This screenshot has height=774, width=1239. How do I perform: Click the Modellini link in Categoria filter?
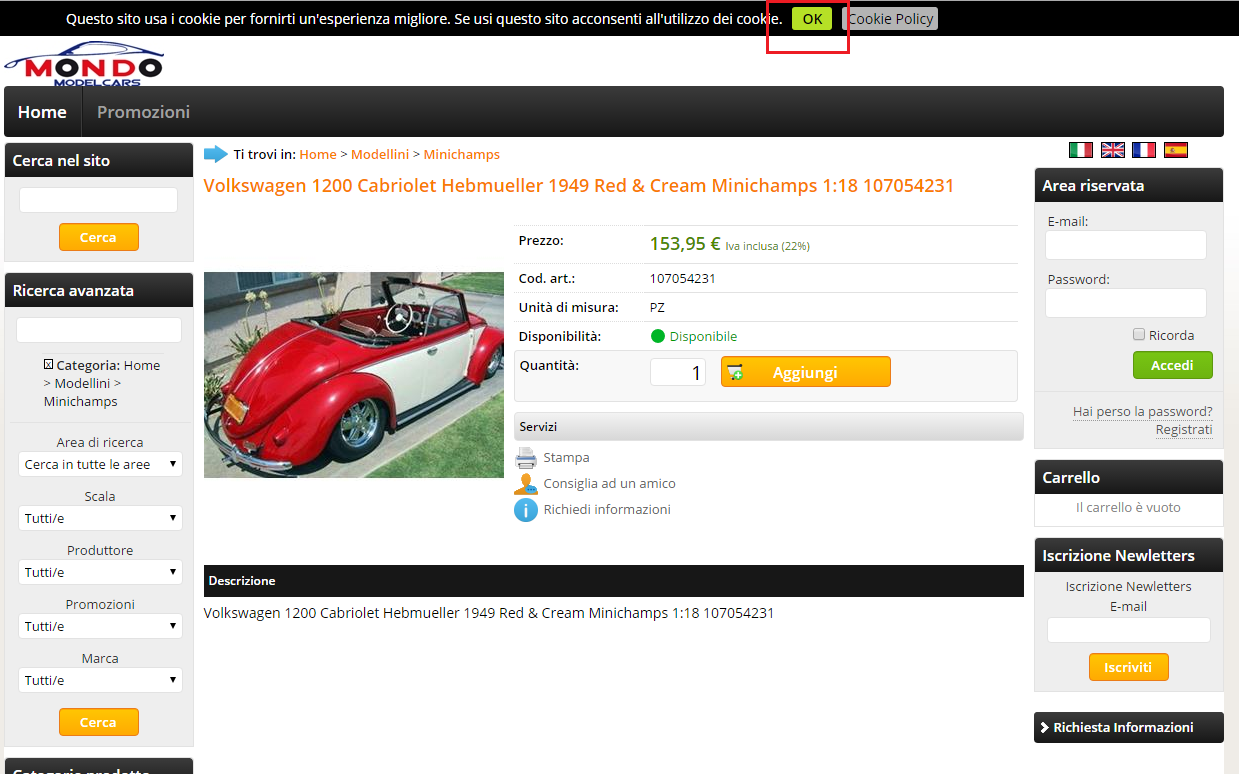(x=82, y=383)
